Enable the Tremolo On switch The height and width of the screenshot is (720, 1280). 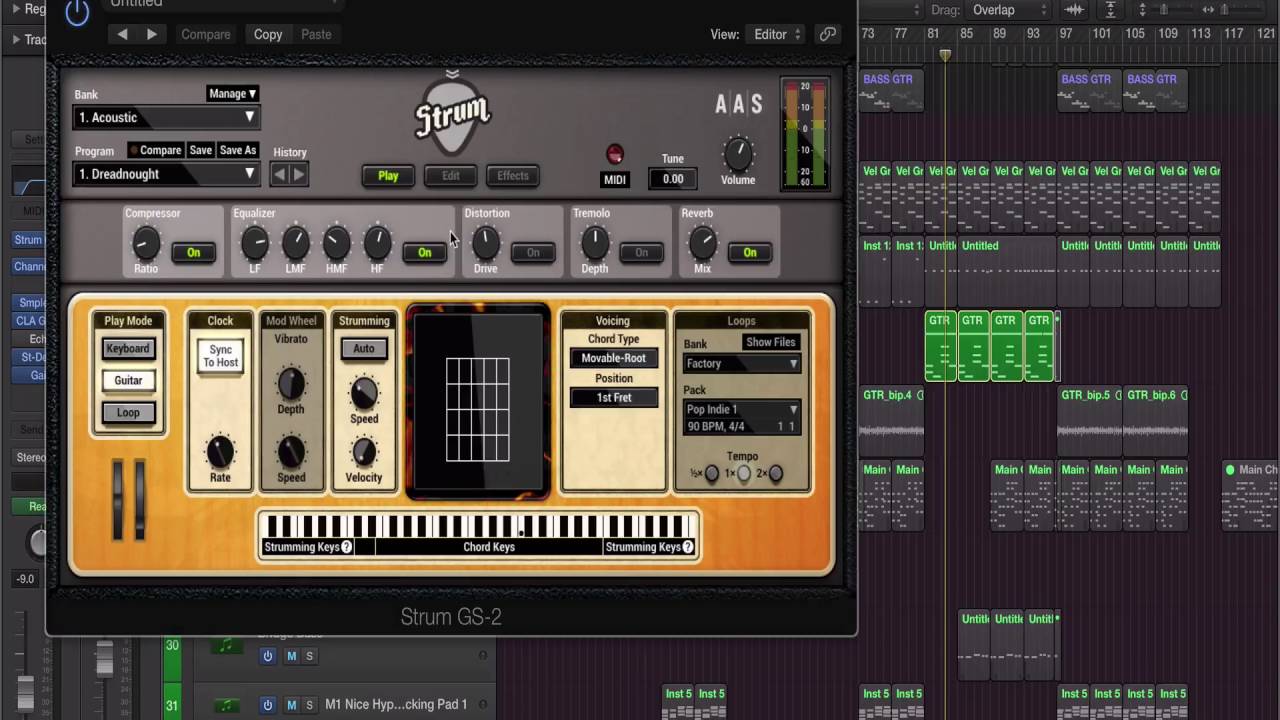coord(641,253)
